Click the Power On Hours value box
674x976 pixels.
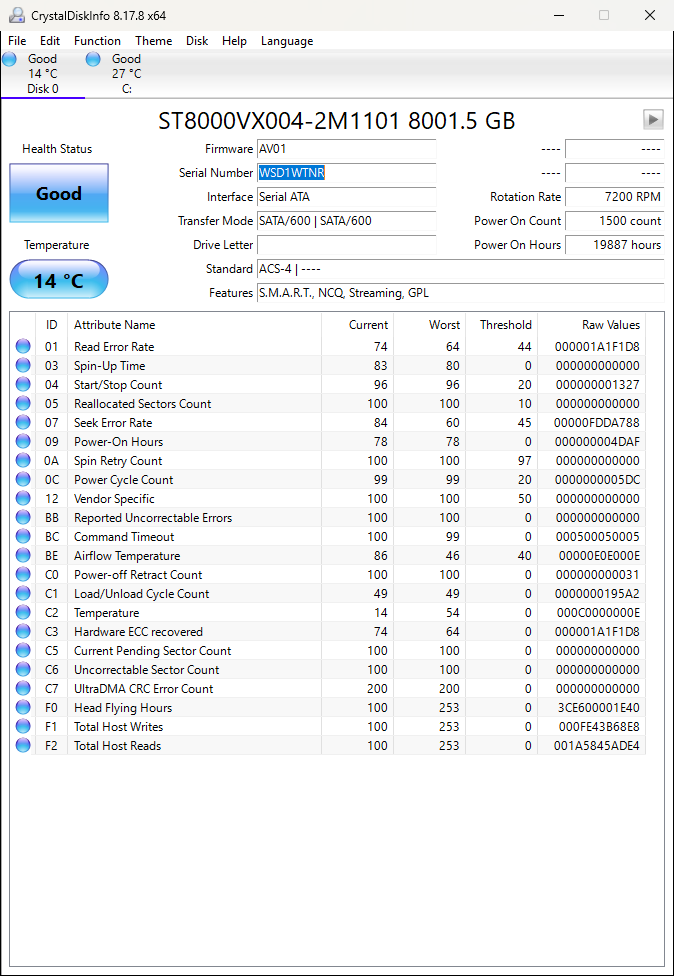point(614,245)
